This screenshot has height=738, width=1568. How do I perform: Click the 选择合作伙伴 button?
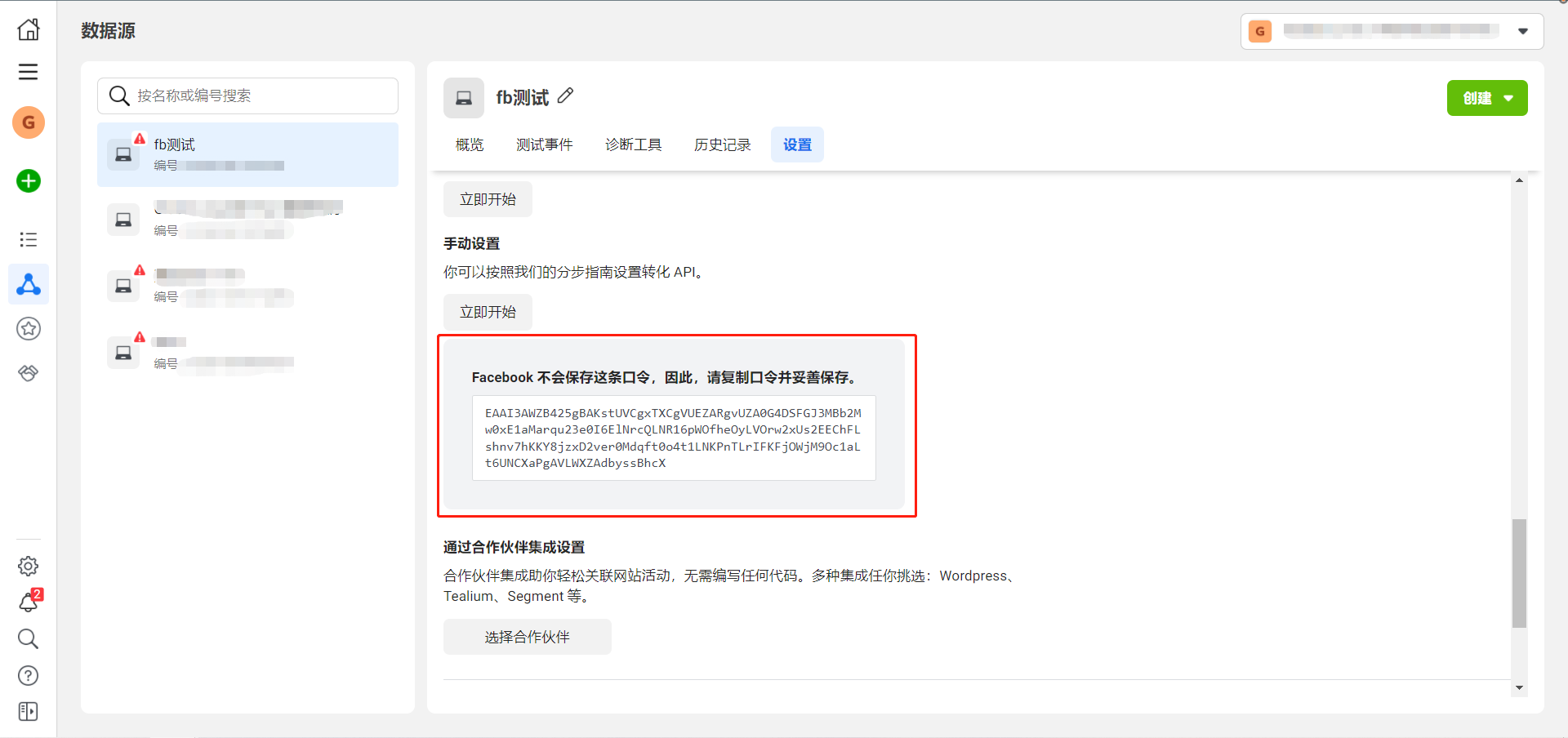click(x=528, y=637)
